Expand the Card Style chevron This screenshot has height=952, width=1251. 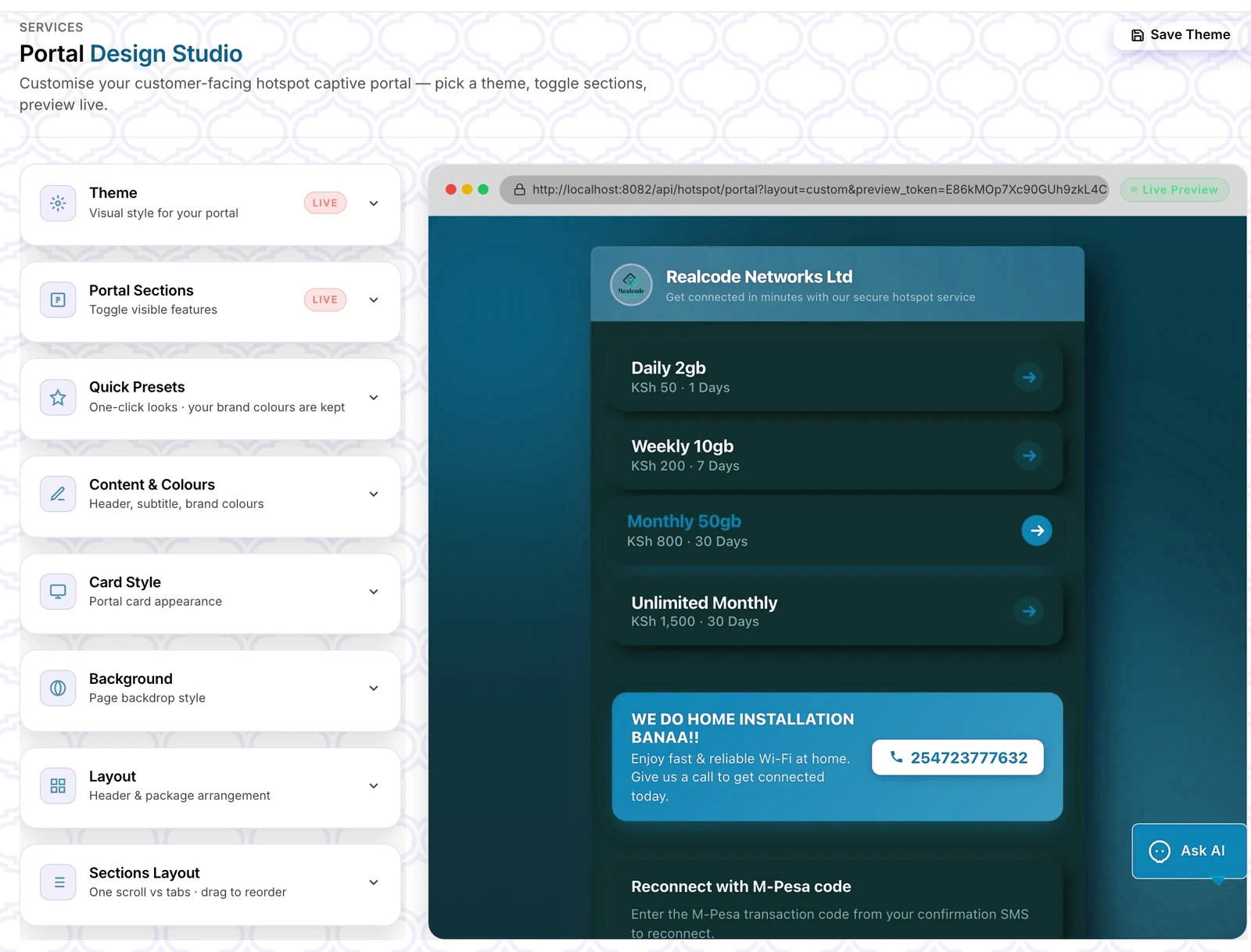click(374, 592)
